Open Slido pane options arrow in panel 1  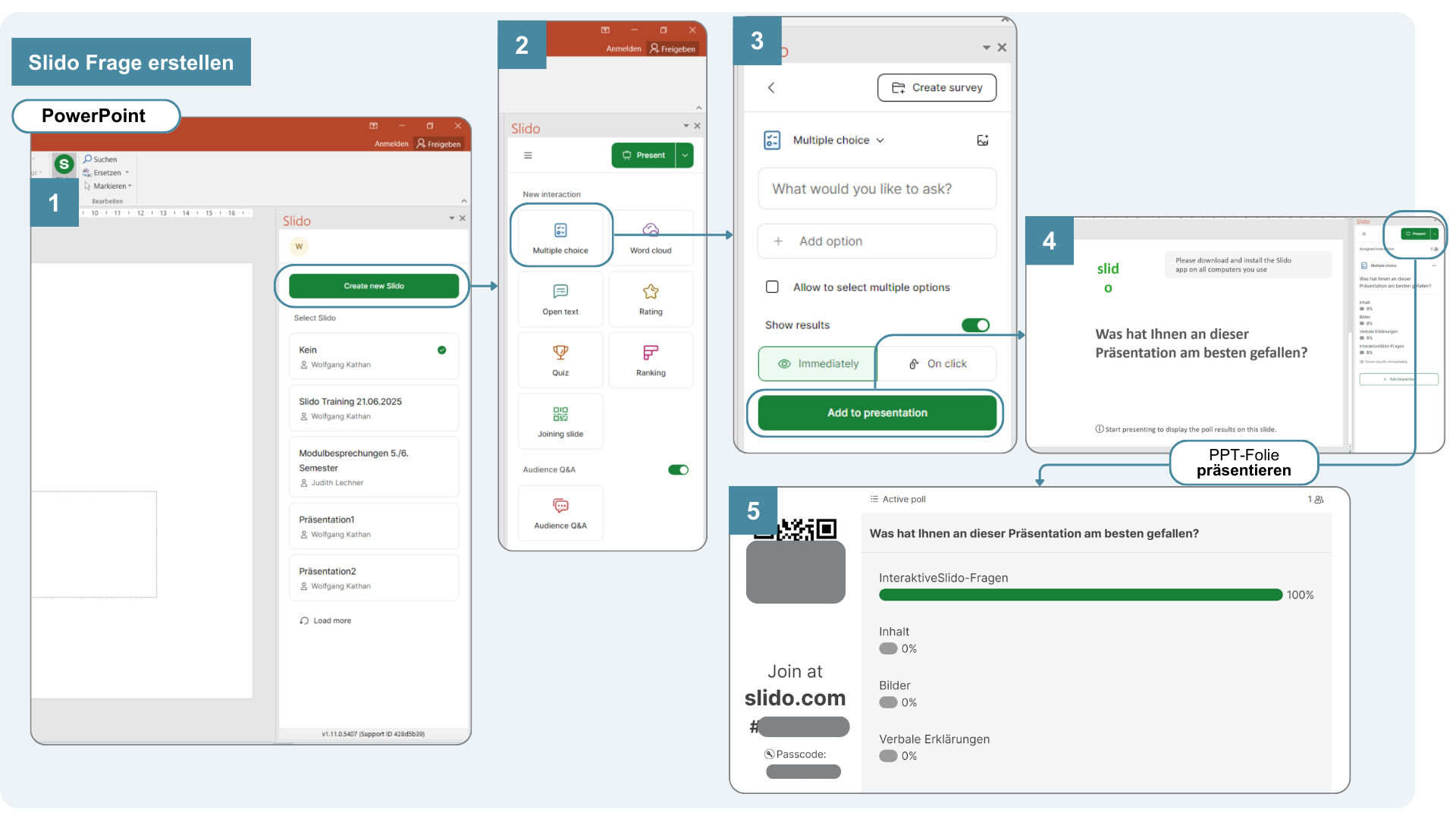pyautogui.click(x=452, y=218)
